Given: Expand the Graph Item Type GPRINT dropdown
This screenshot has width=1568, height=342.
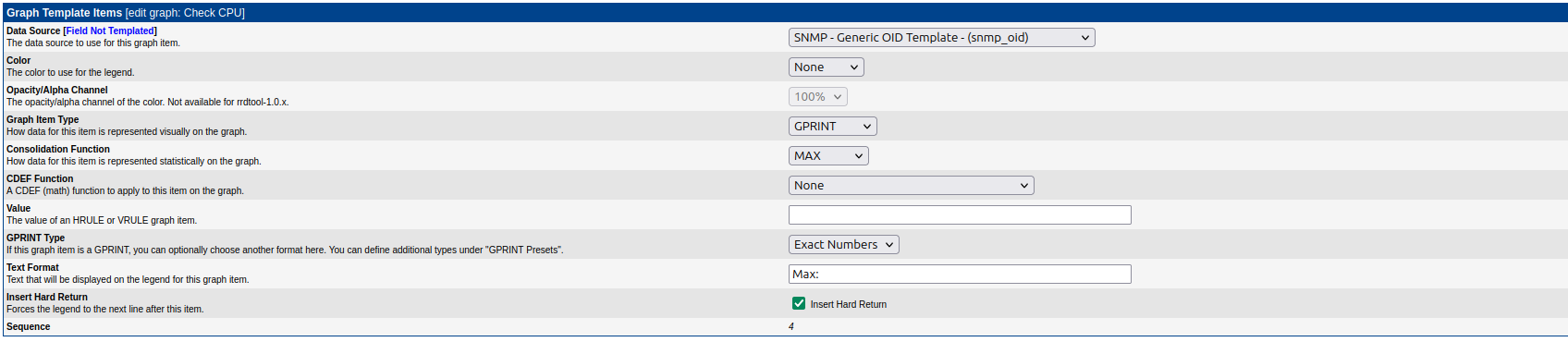Looking at the screenshot, I should 832,127.
